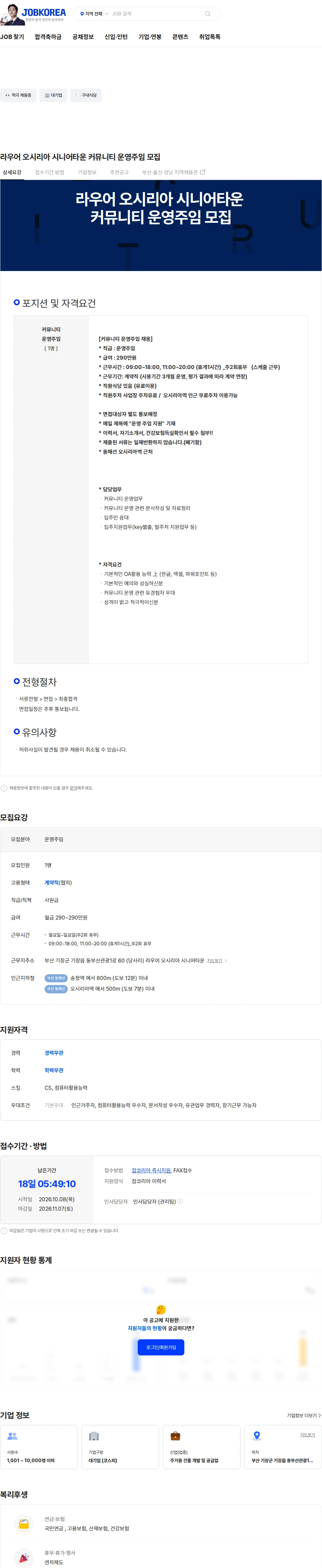Click the 경력무관 link
The height and width of the screenshot is (1568, 322).
click(x=53, y=1053)
